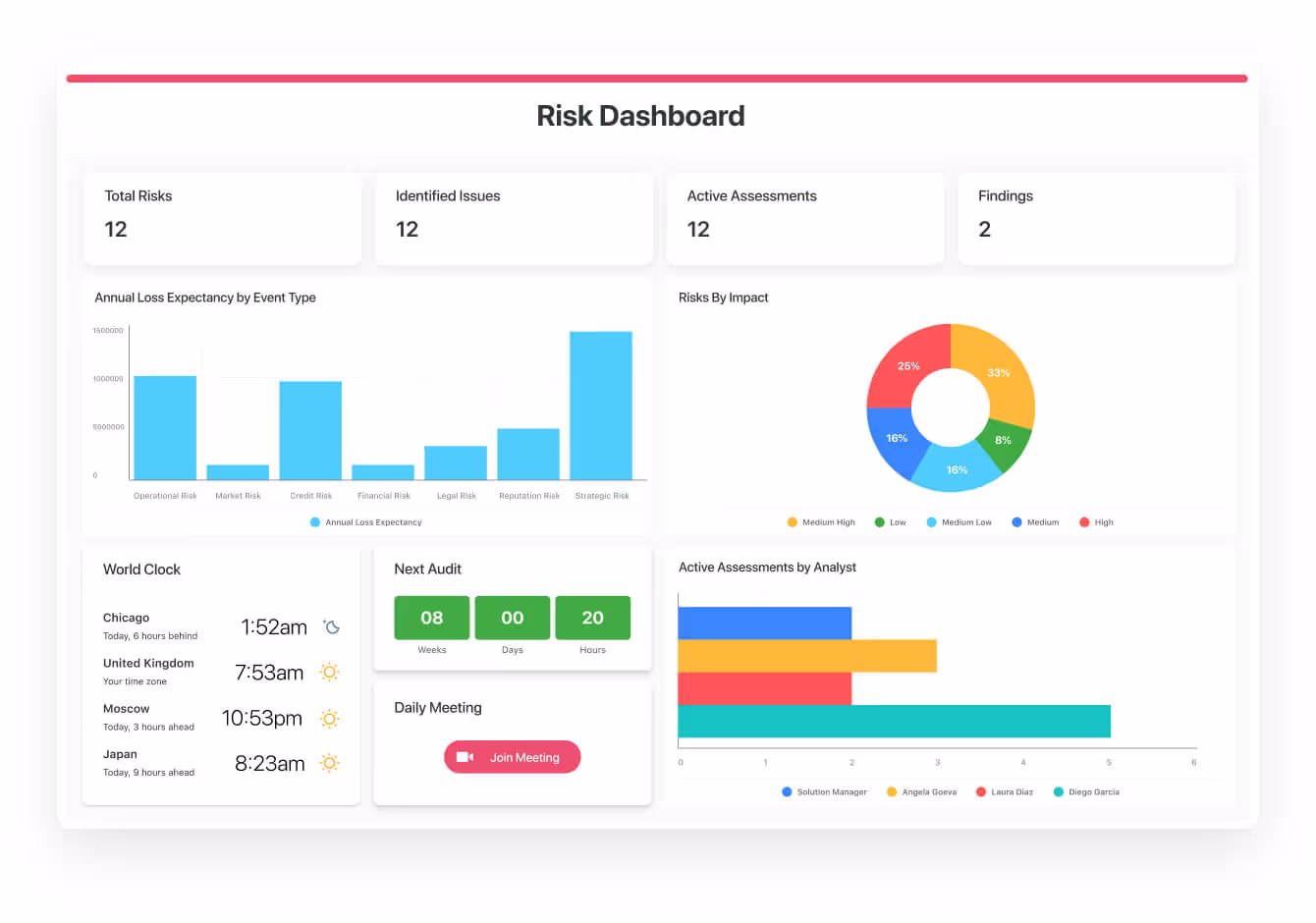Open the Total Risks card

pyautogui.click(x=223, y=218)
